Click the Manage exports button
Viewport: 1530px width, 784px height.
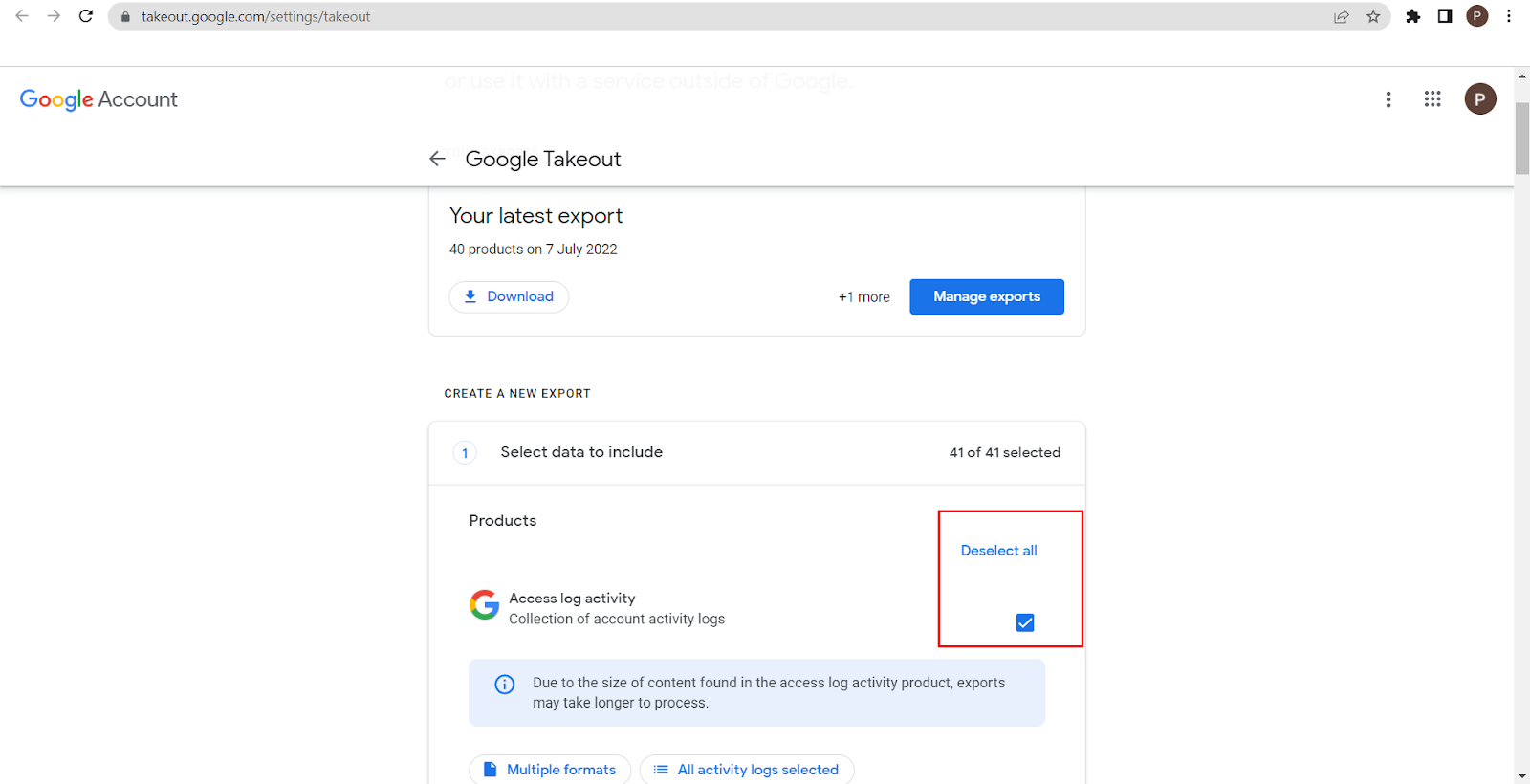click(986, 296)
